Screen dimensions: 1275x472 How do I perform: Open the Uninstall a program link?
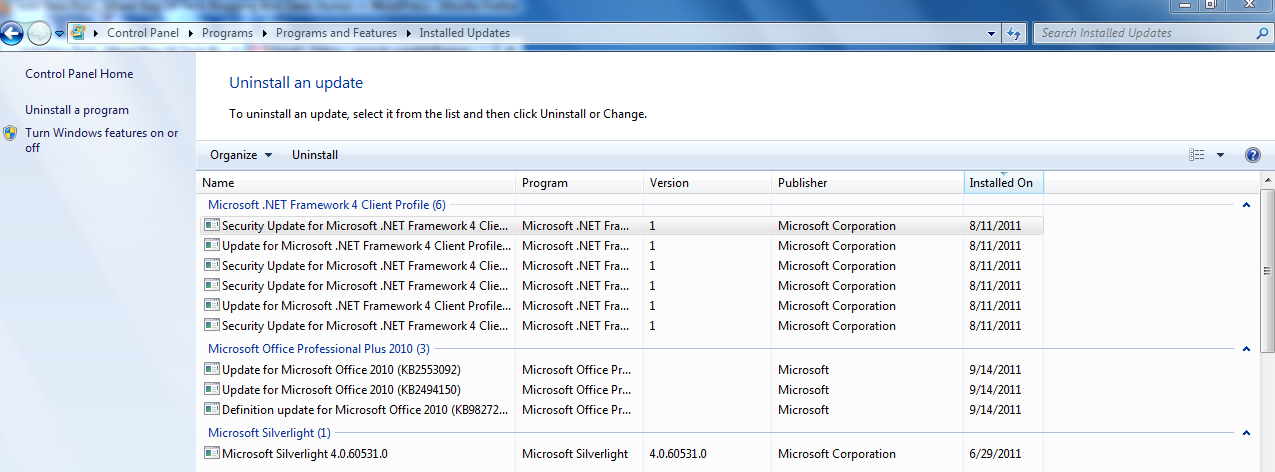[77, 110]
